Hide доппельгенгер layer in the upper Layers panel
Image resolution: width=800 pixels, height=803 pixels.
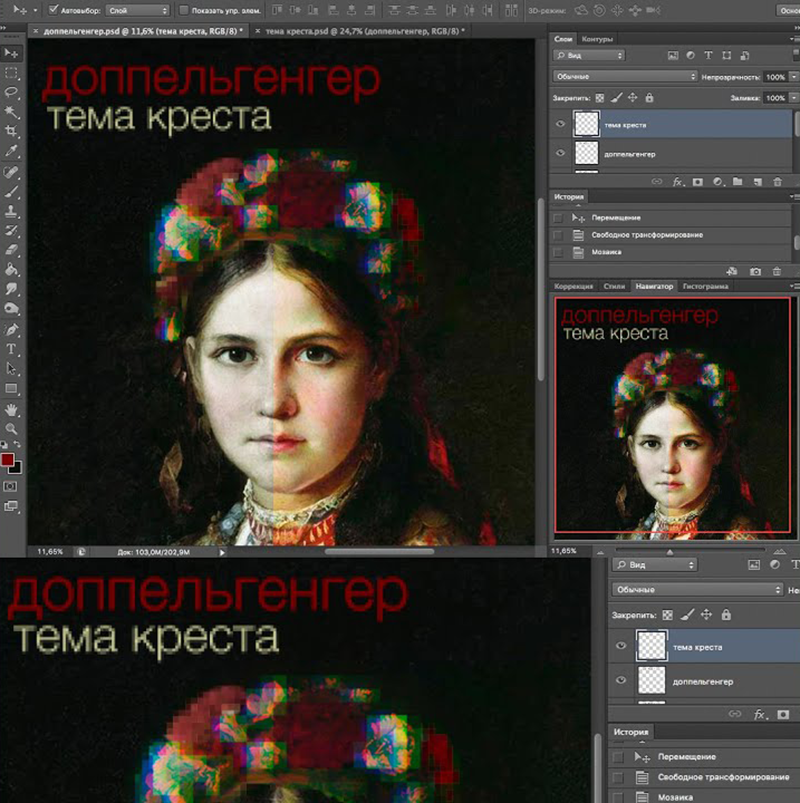point(560,153)
